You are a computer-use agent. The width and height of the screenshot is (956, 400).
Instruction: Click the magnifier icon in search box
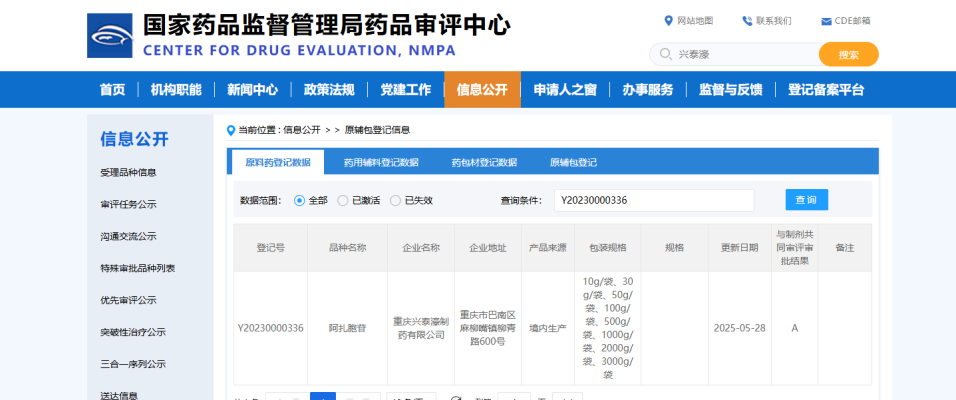665,55
